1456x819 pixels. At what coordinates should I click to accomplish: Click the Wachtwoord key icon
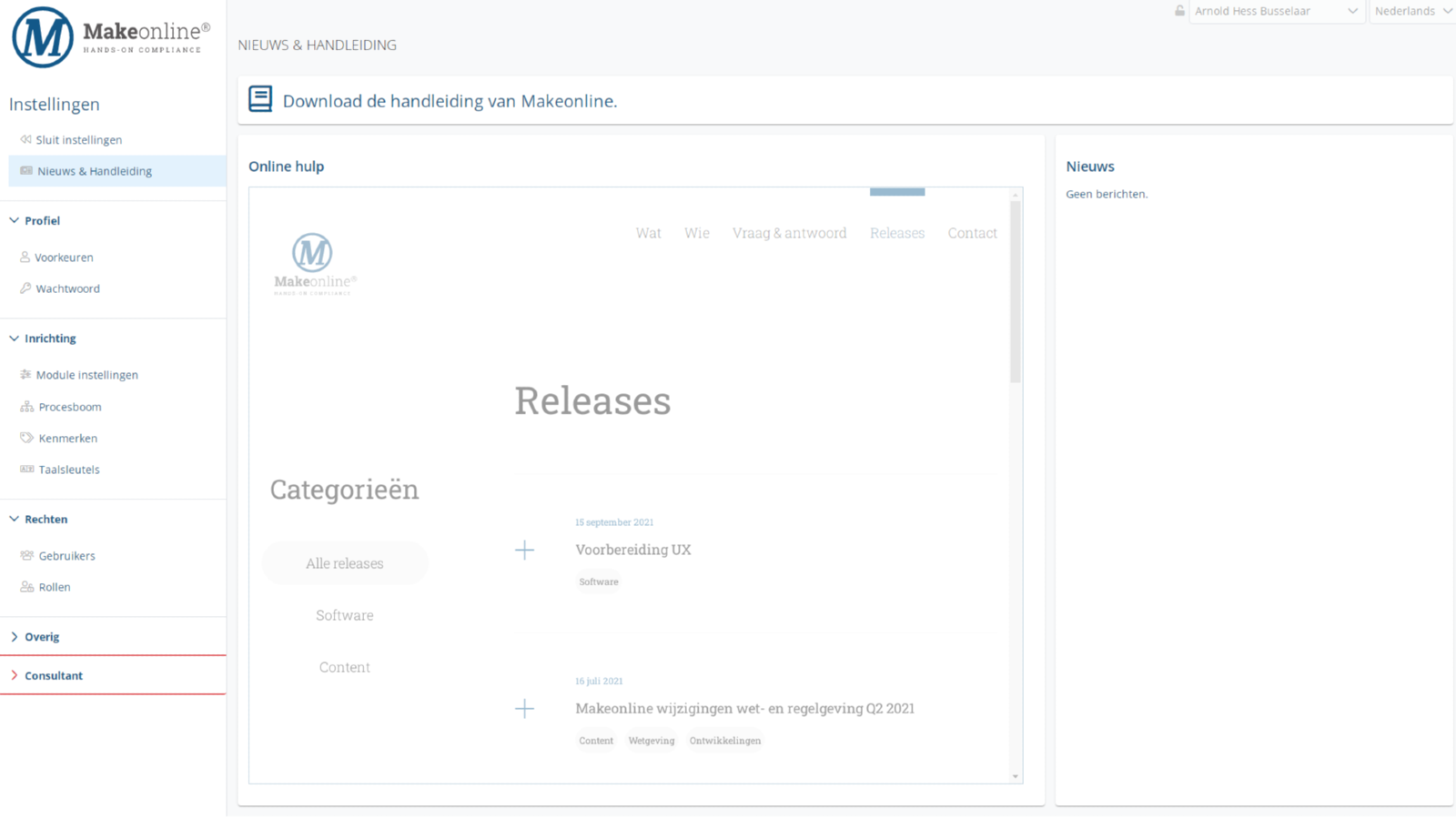(x=25, y=288)
